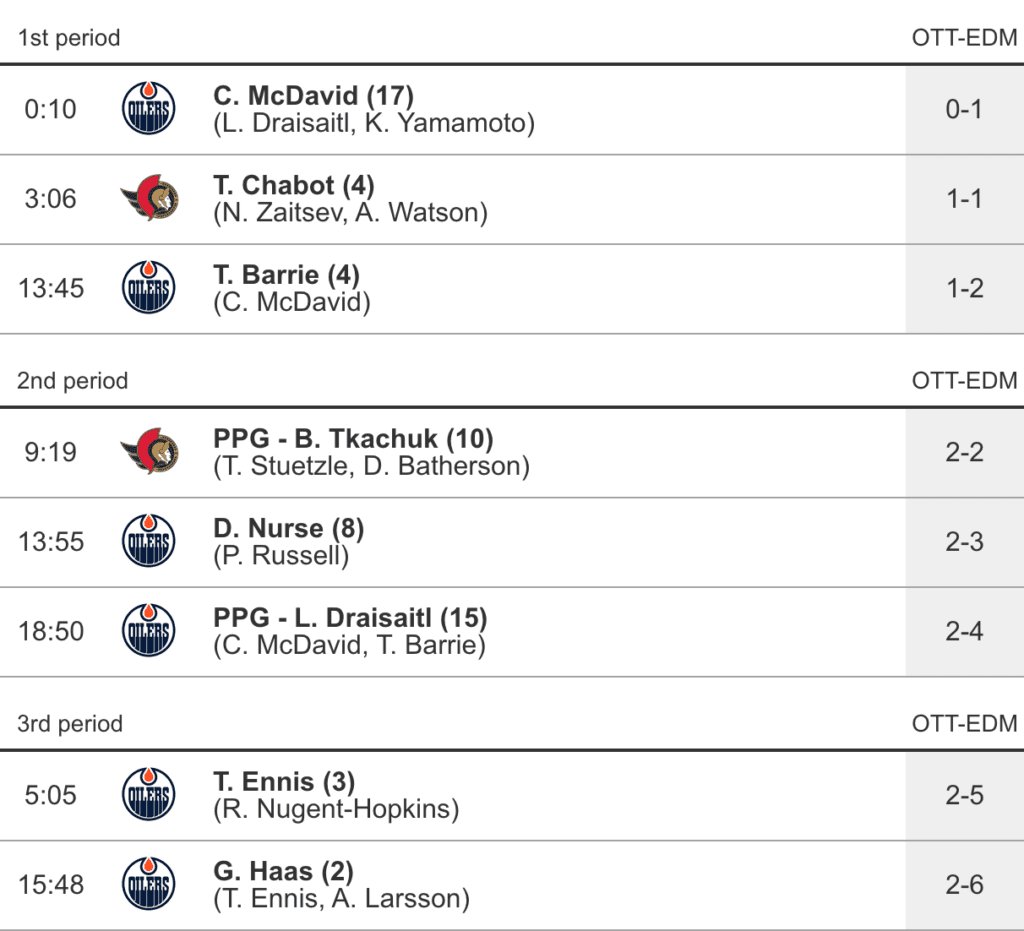Click the 3rd period header

click(70, 724)
